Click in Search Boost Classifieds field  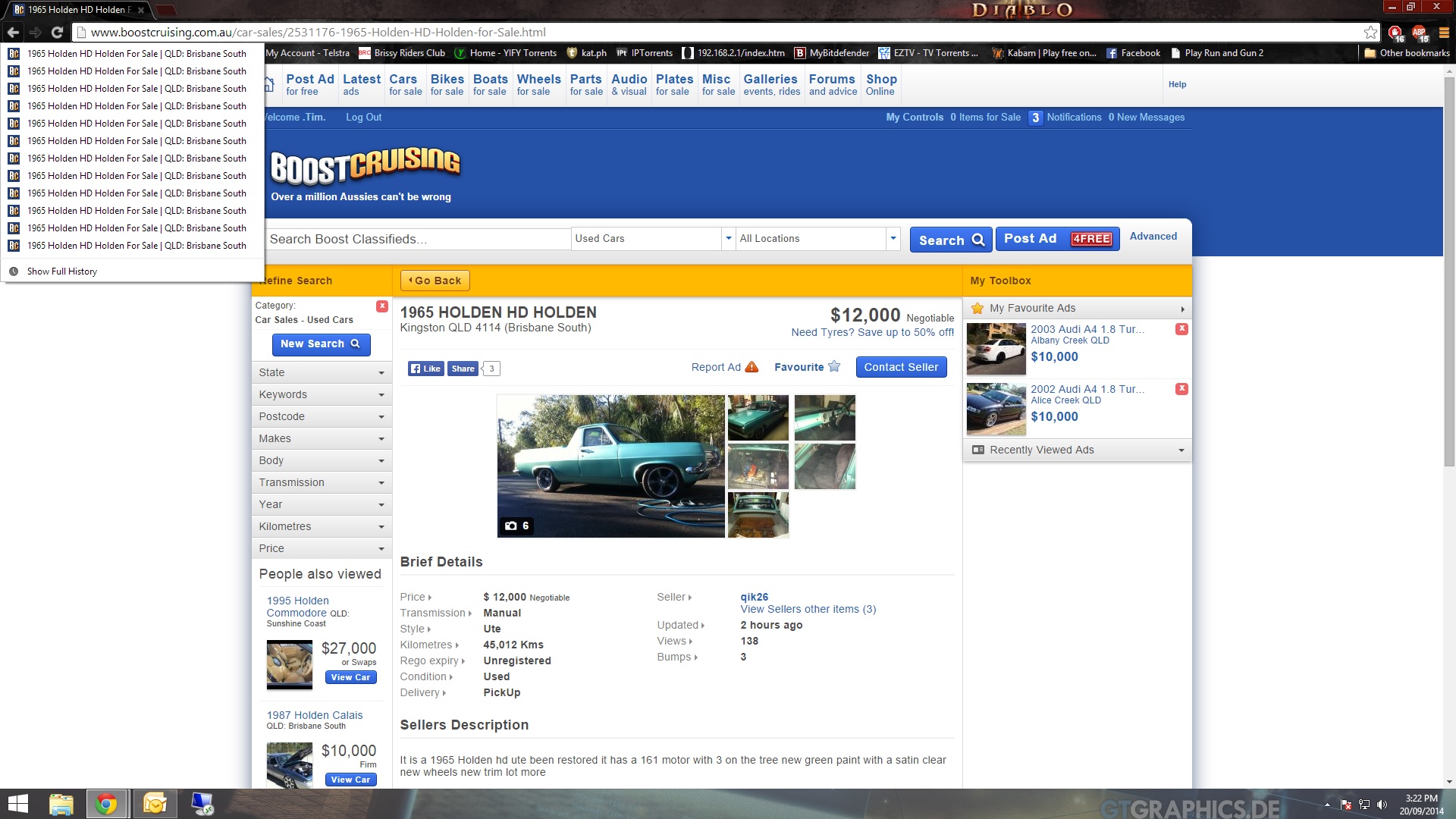[x=417, y=239]
